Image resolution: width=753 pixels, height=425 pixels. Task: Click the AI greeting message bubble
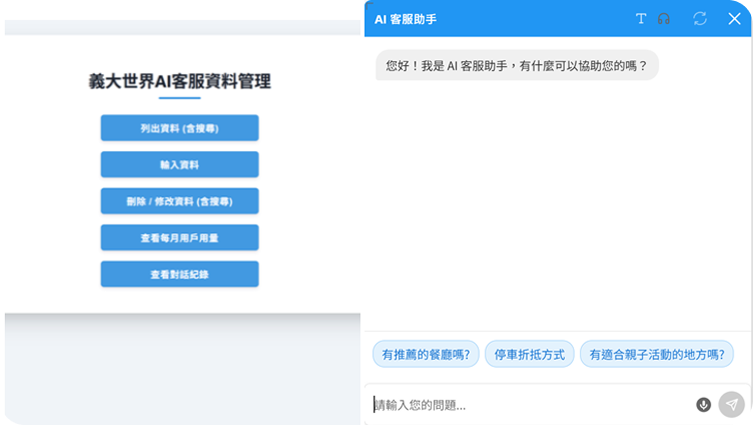point(516,66)
